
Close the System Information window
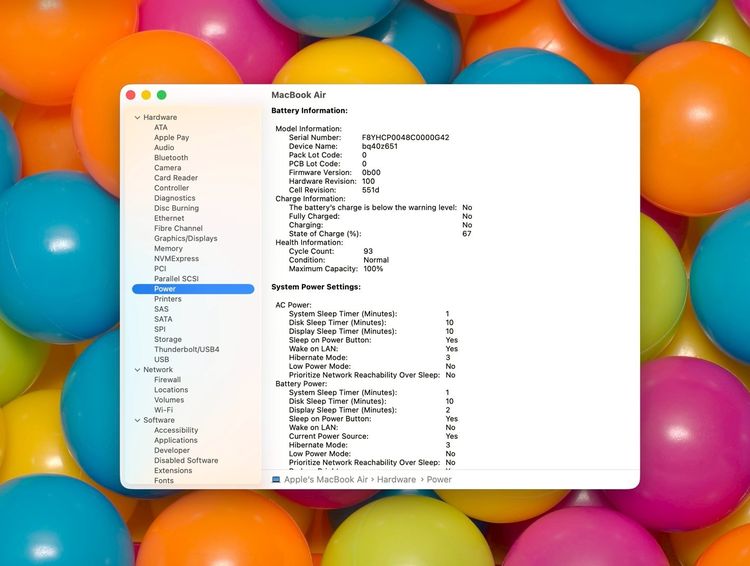(131, 95)
